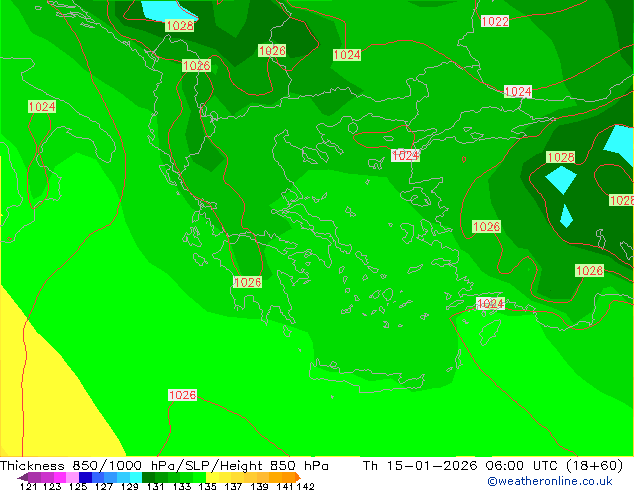The width and height of the screenshot is (634, 490).
Task: Click the 1024 label over southern Italy
Action: coord(42,107)
